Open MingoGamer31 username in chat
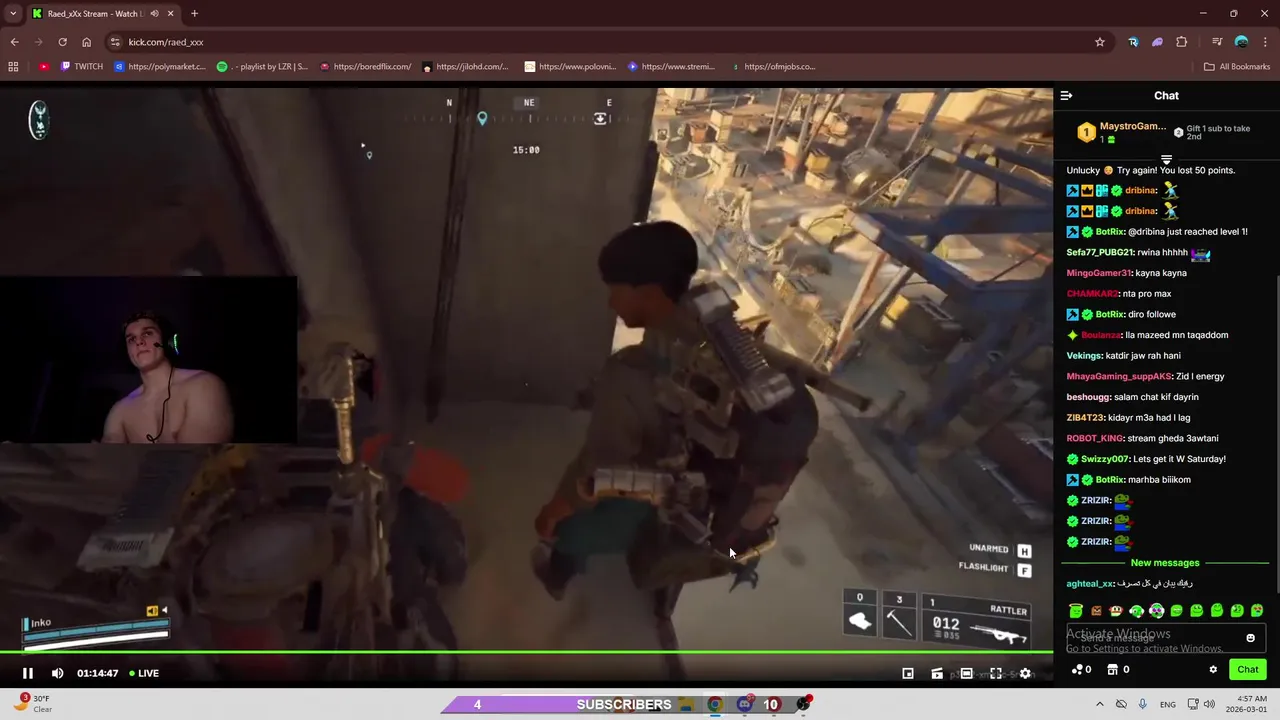 pos(1099,273)
